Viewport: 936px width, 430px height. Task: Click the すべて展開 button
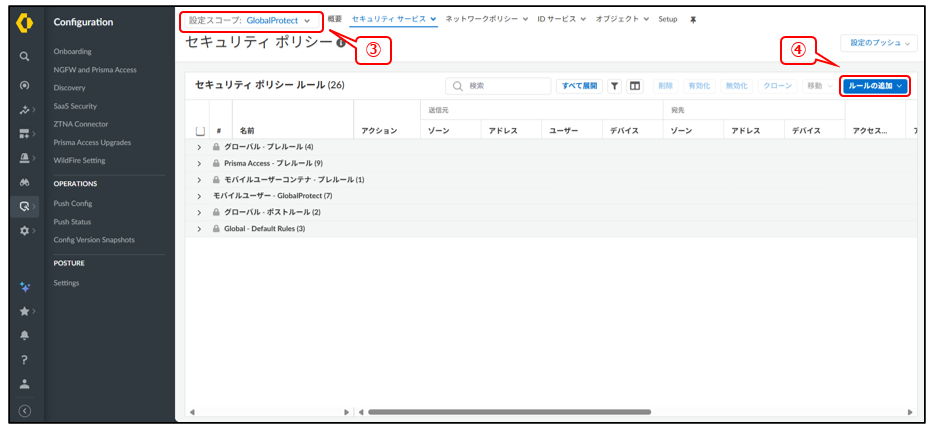pos(579,87)
